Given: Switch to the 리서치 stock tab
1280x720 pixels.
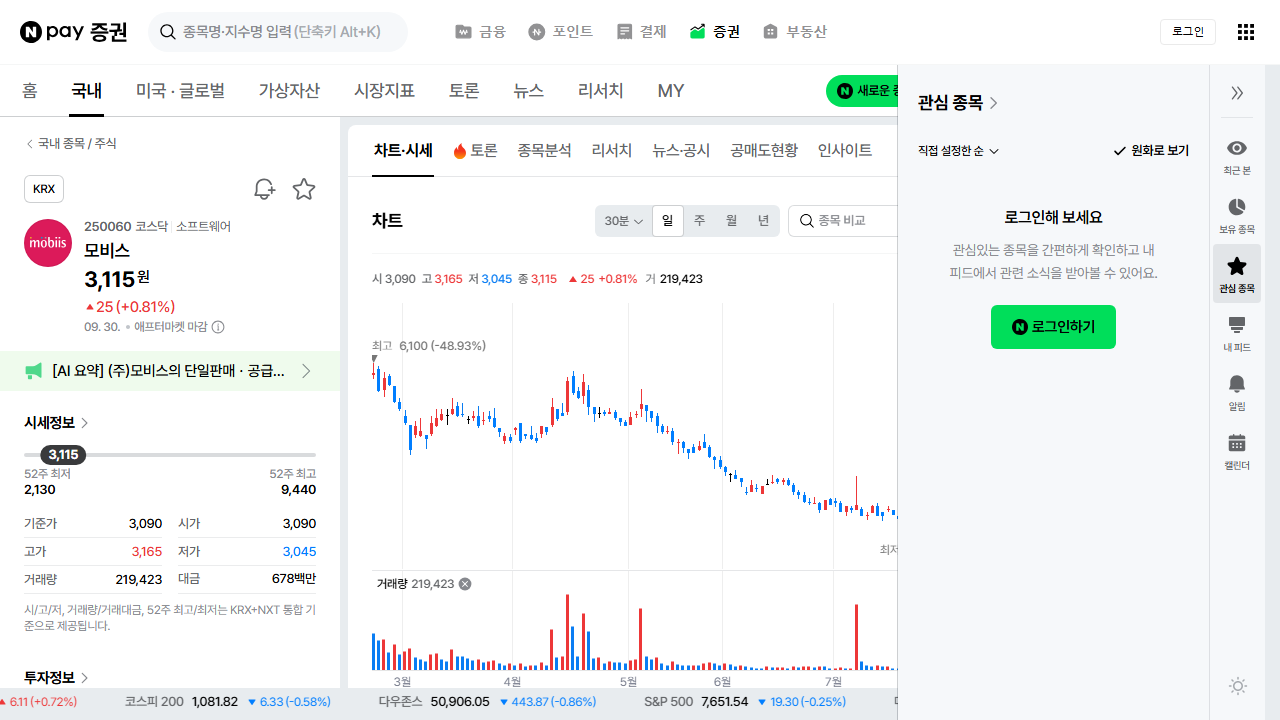Looking at the screenshot, I should [x=612, y=151].
